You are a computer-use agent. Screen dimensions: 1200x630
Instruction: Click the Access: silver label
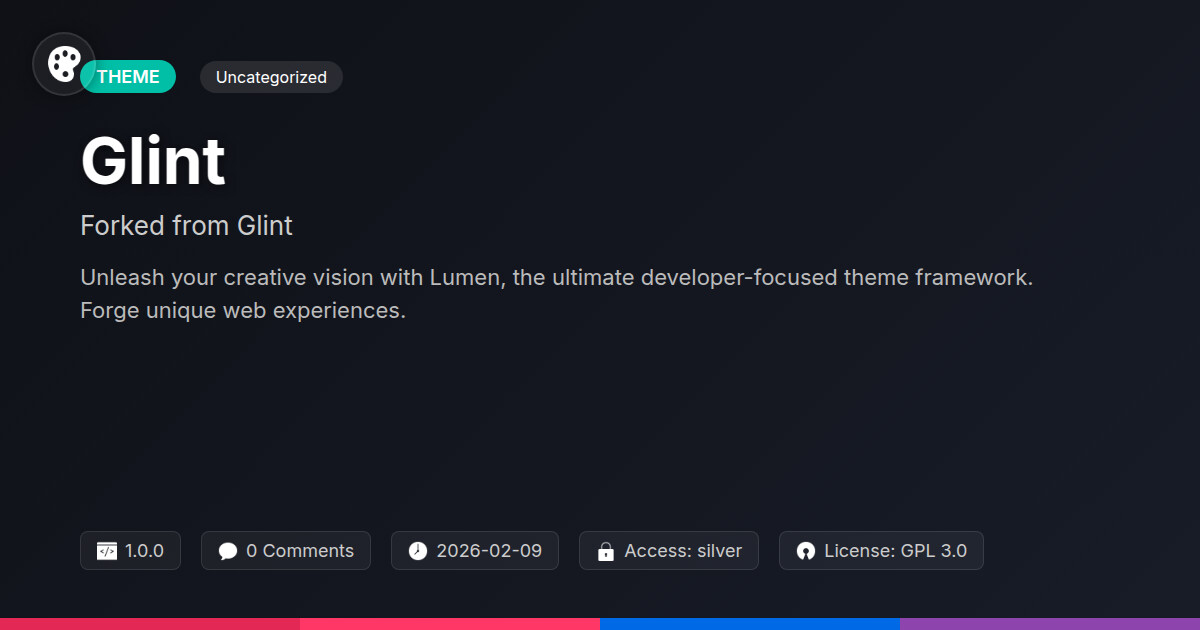tap(683, 551)
